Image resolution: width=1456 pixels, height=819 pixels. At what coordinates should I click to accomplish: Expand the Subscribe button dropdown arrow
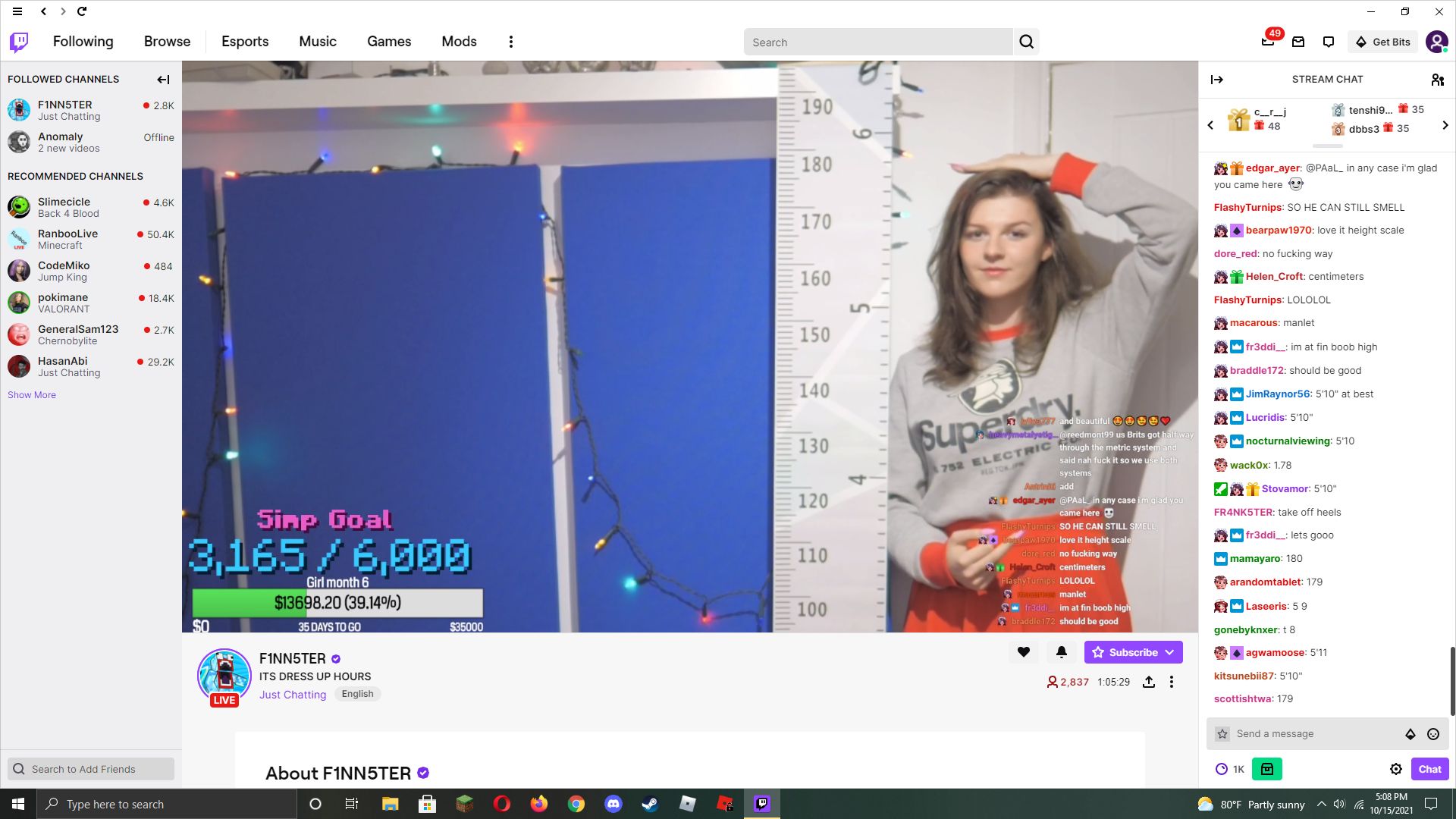[1170, 652]
